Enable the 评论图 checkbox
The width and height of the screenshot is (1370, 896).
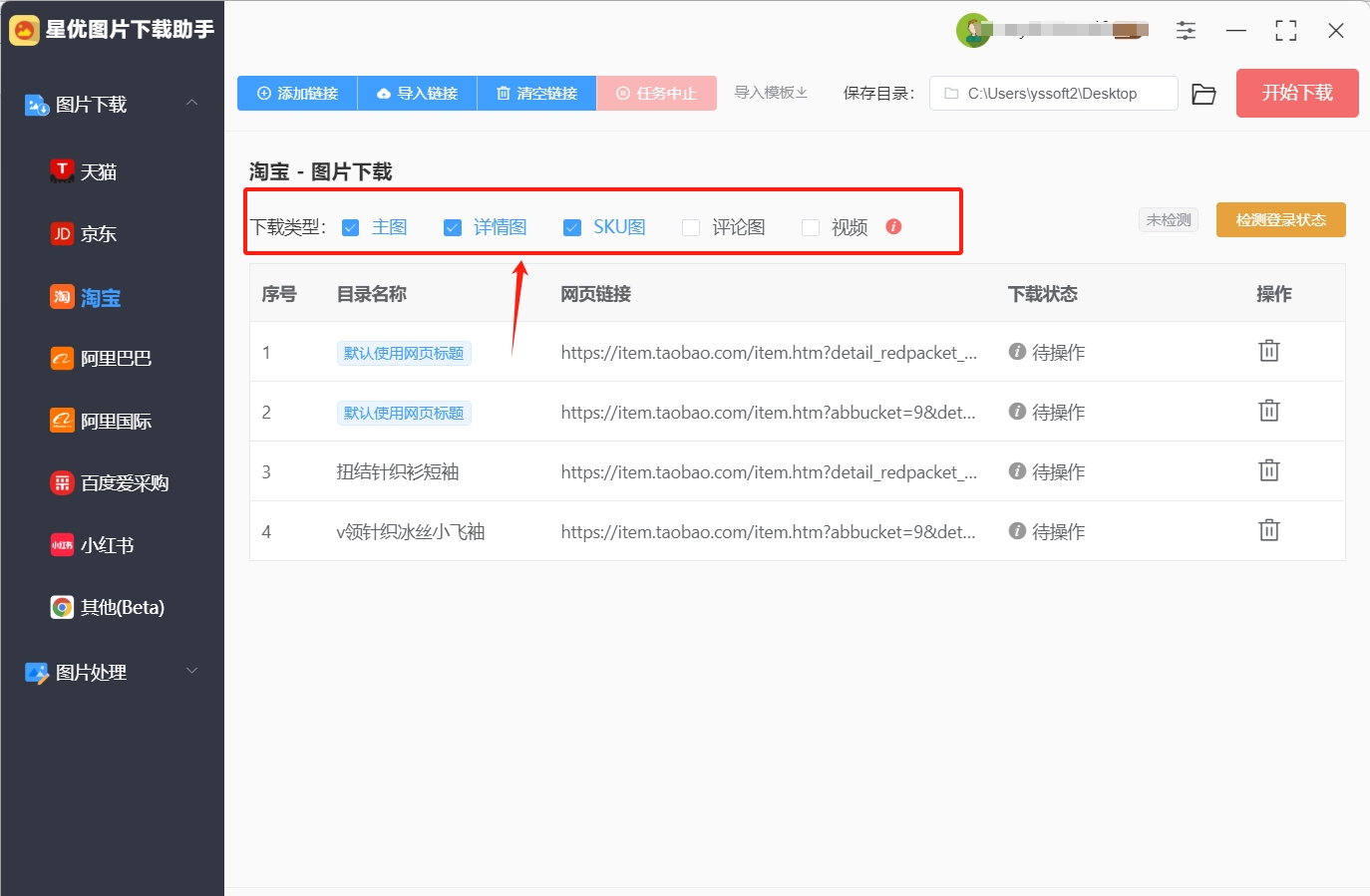coord(691,227)
